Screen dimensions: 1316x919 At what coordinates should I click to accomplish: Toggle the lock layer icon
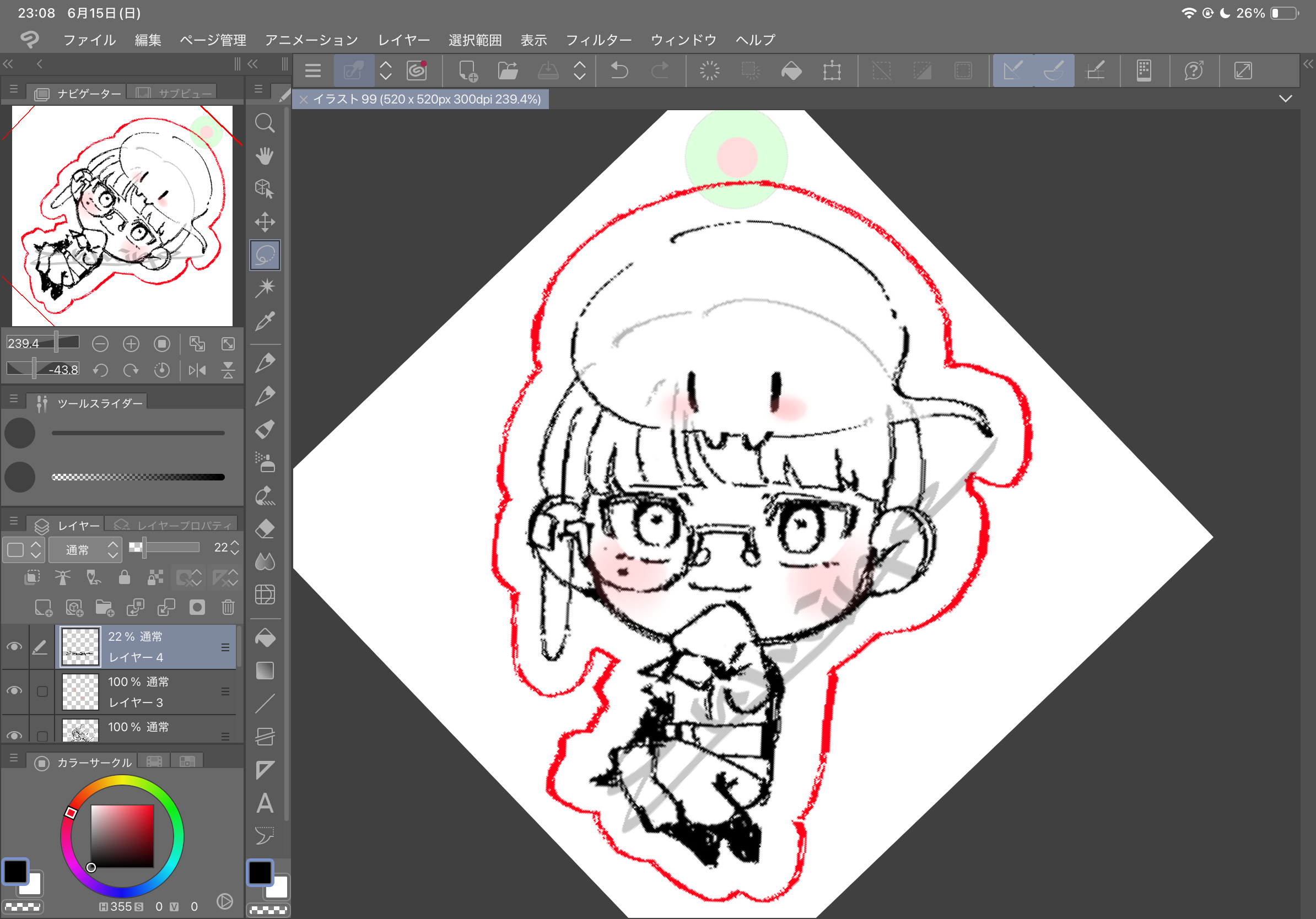124,577
